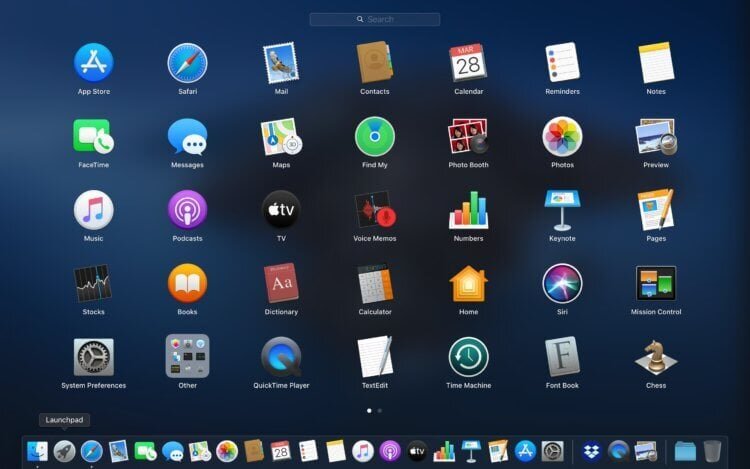The width and height of the screenshot is (750, 469).
Task: Launch Calculator
Action: click(375, 284)
